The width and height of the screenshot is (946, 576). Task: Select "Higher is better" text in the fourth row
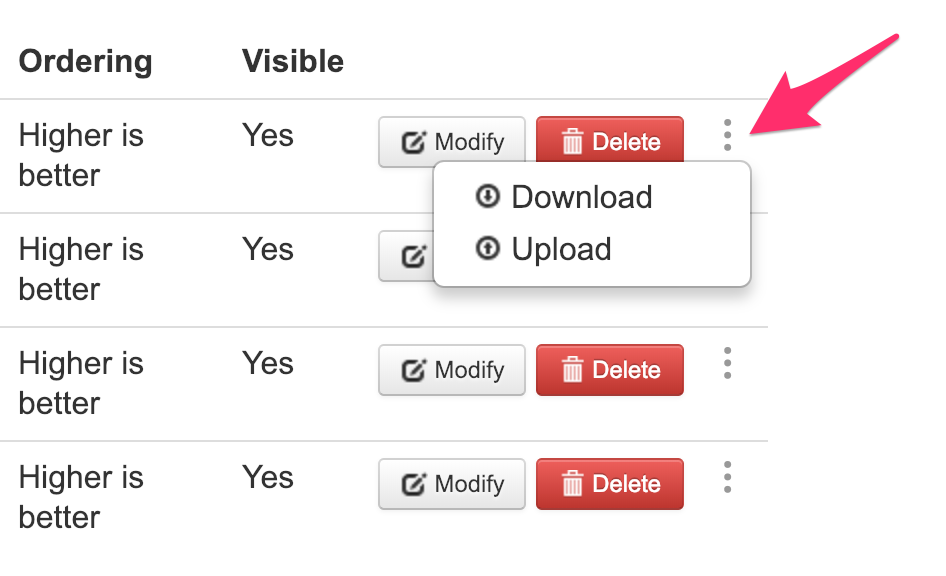click(81, 497)
